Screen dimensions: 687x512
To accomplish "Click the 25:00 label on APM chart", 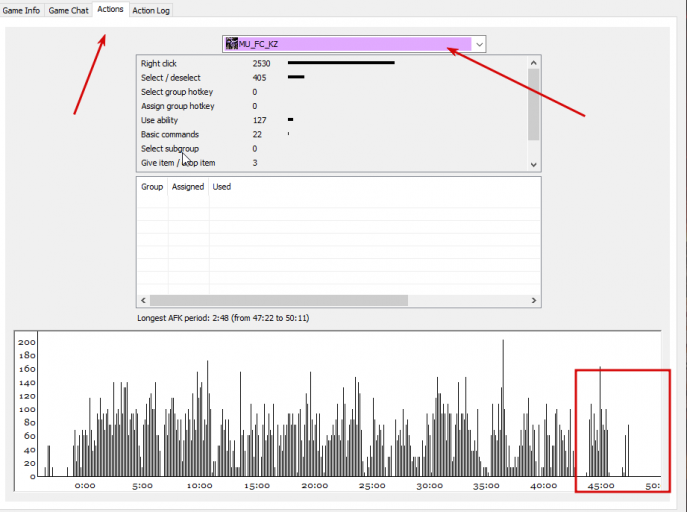I will point(372,486).
